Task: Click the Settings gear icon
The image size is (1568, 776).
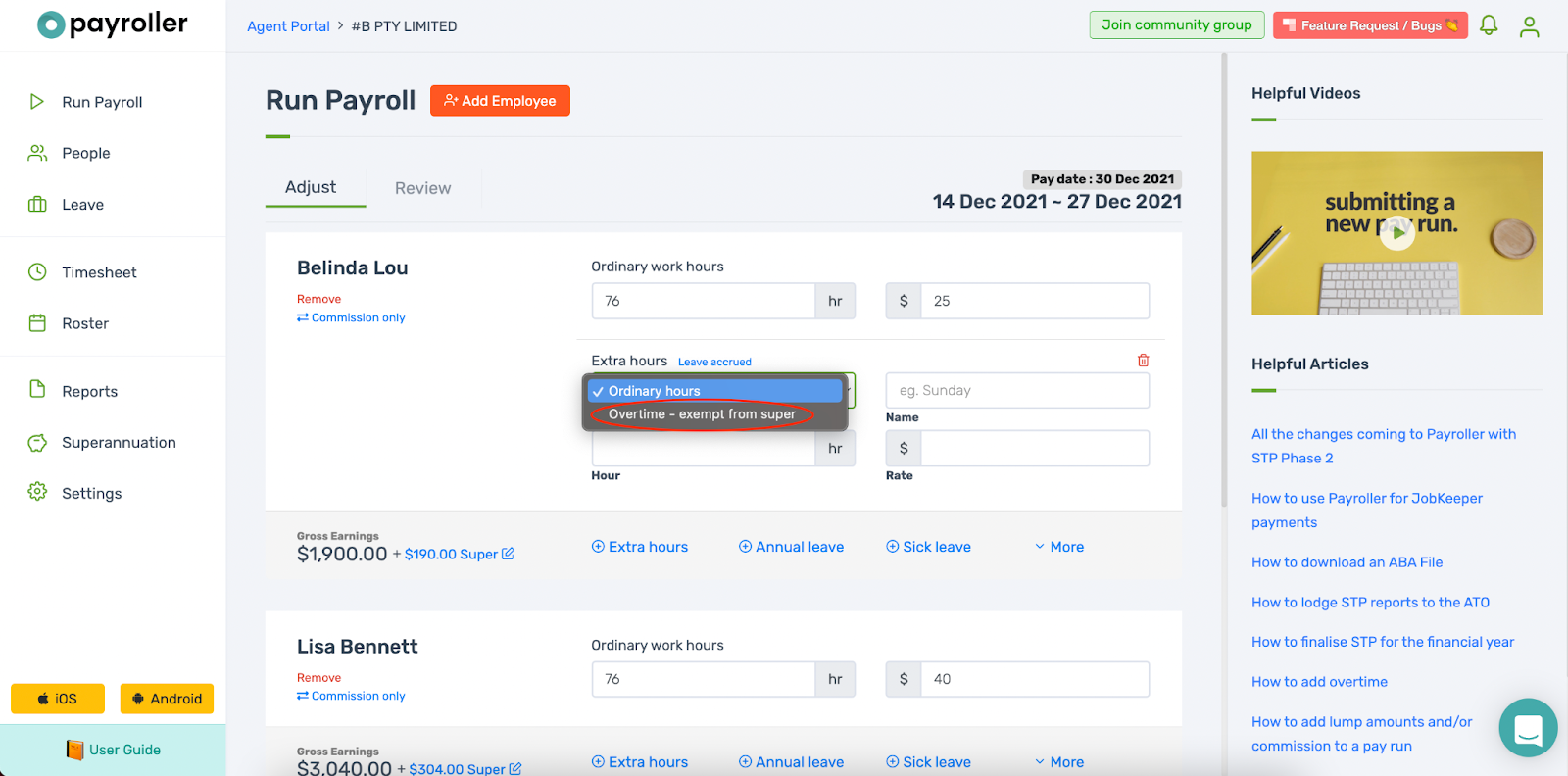Action: click(x=37, y=492)
